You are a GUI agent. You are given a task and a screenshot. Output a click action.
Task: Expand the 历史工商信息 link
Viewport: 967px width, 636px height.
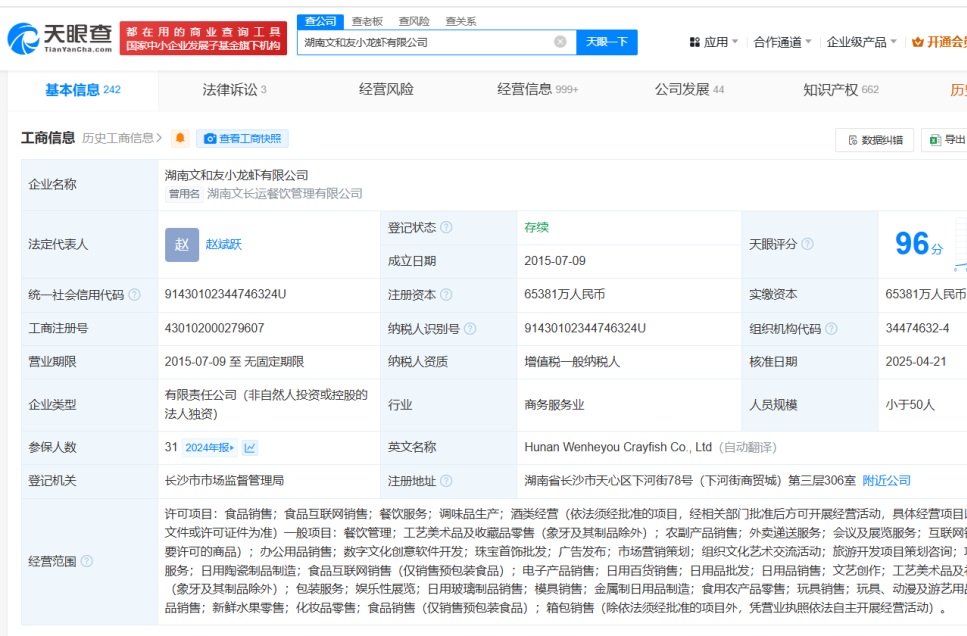tap(122, 138)
